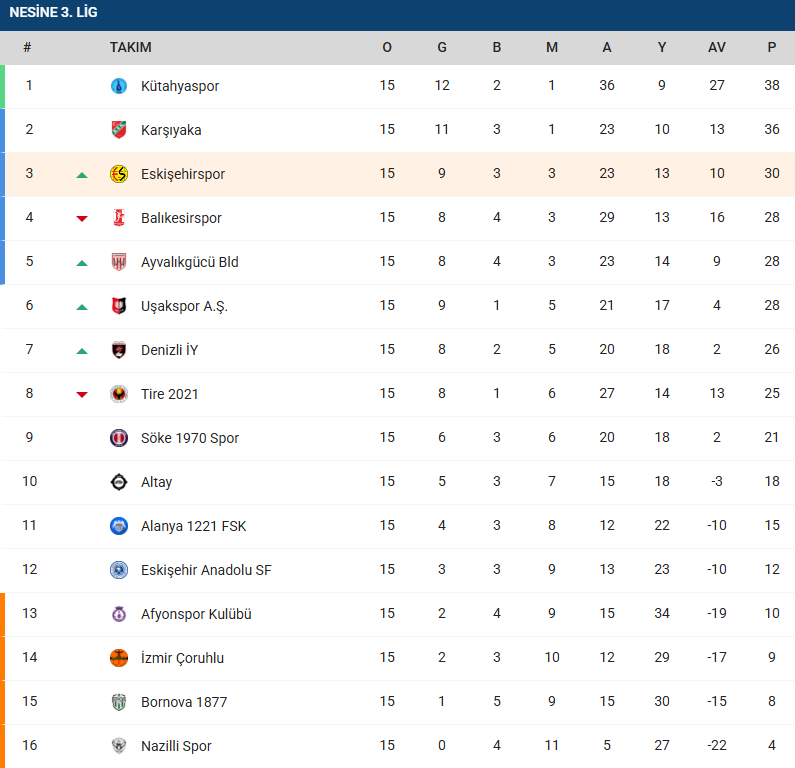The width and height of the screenshot is (795, 768).
Task: Click the AV goal difference column header
Action: 716,47
